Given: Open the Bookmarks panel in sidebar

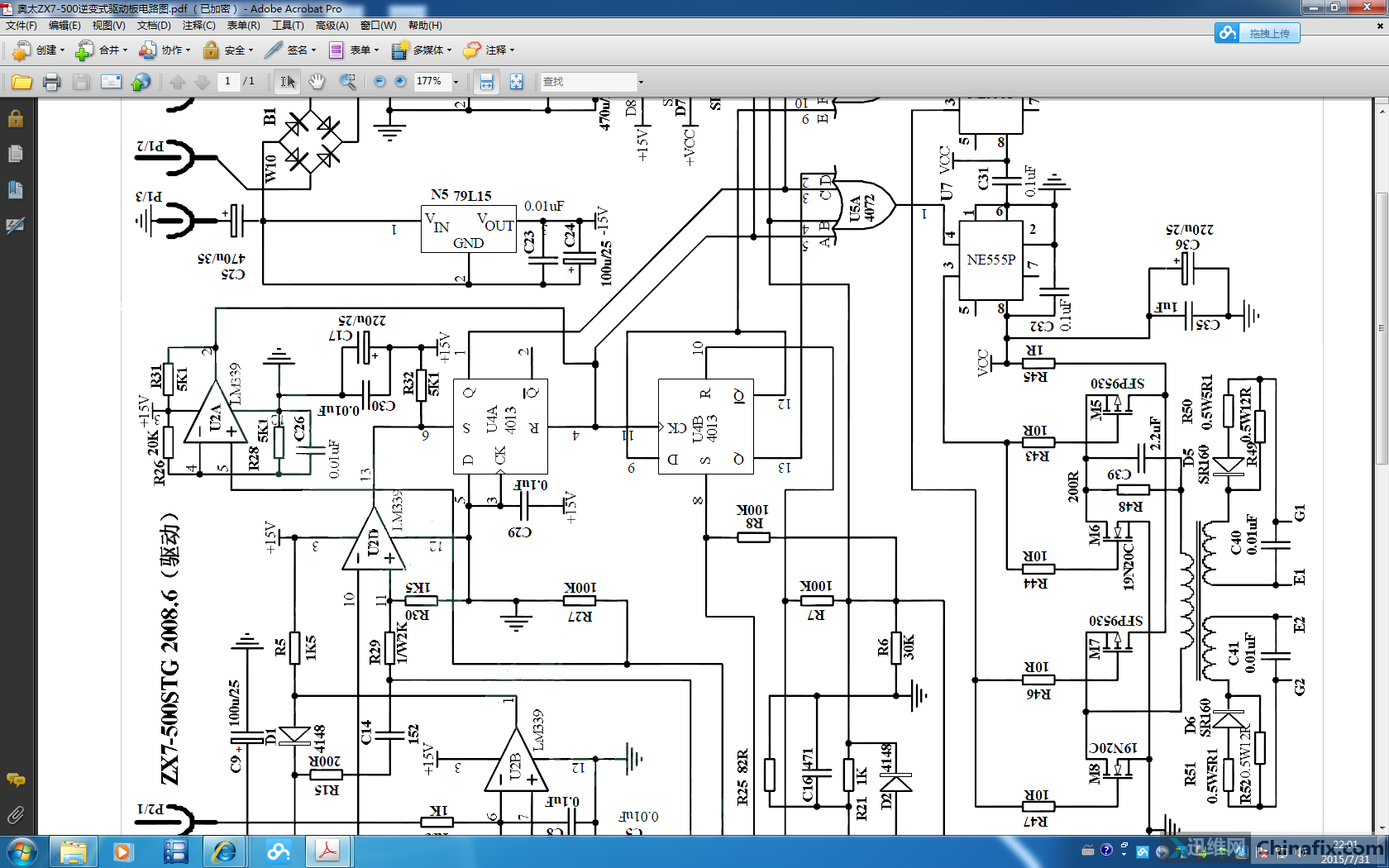Looking at the screenshot, I should 15,189.
